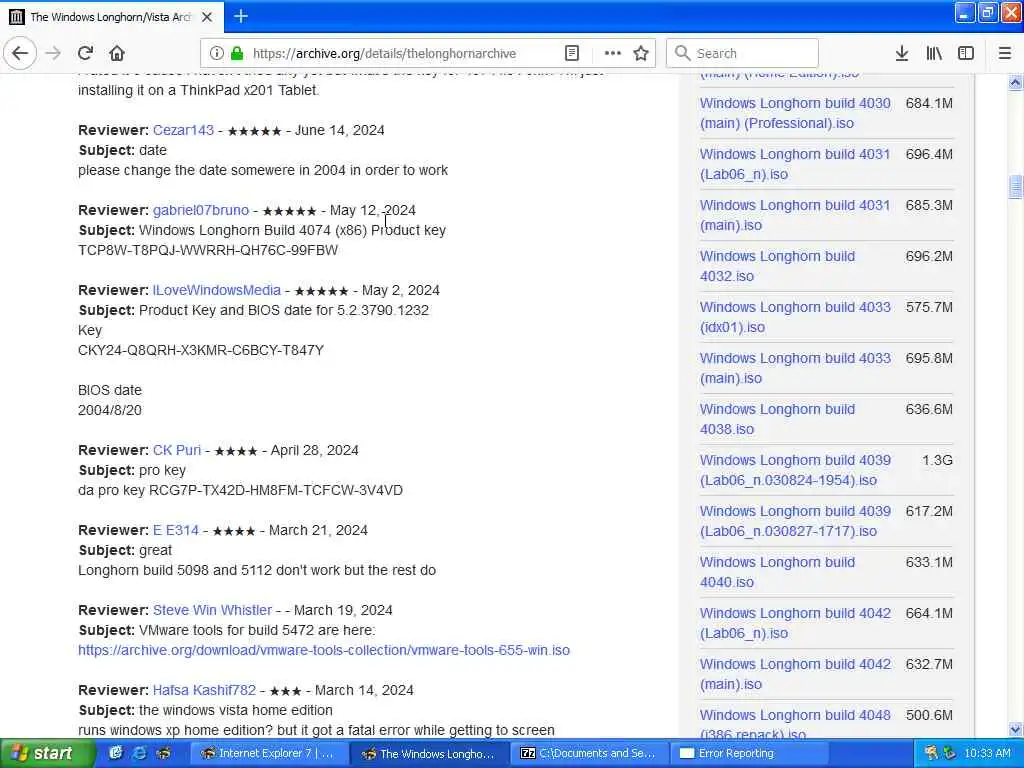Image resolution: width=1024 pixels, height=768 pixels.
Task: Click the forward navigation arrow
Action: point(54,53)
